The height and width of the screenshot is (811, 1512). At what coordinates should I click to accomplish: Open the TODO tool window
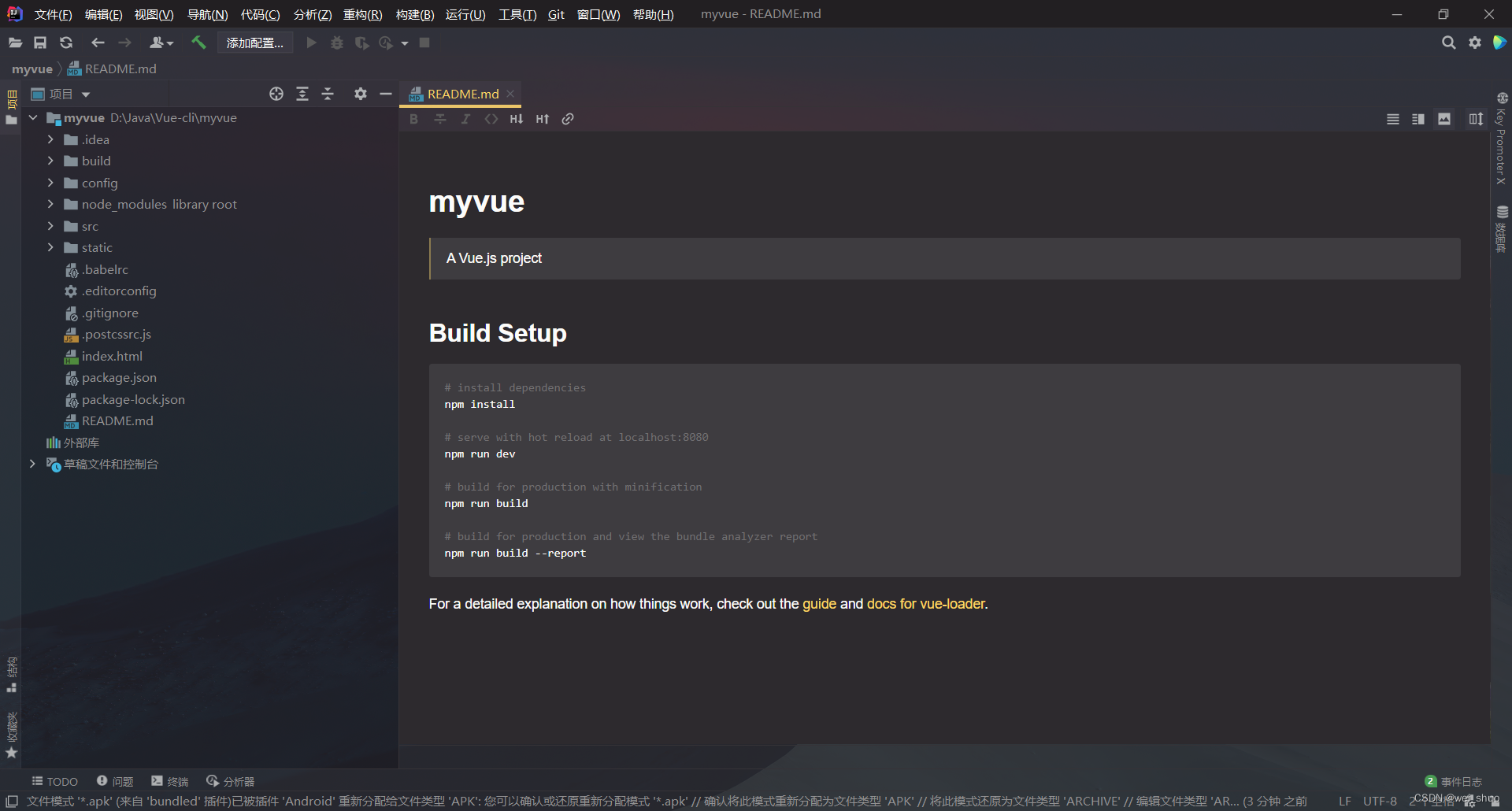tap(54, 781)
